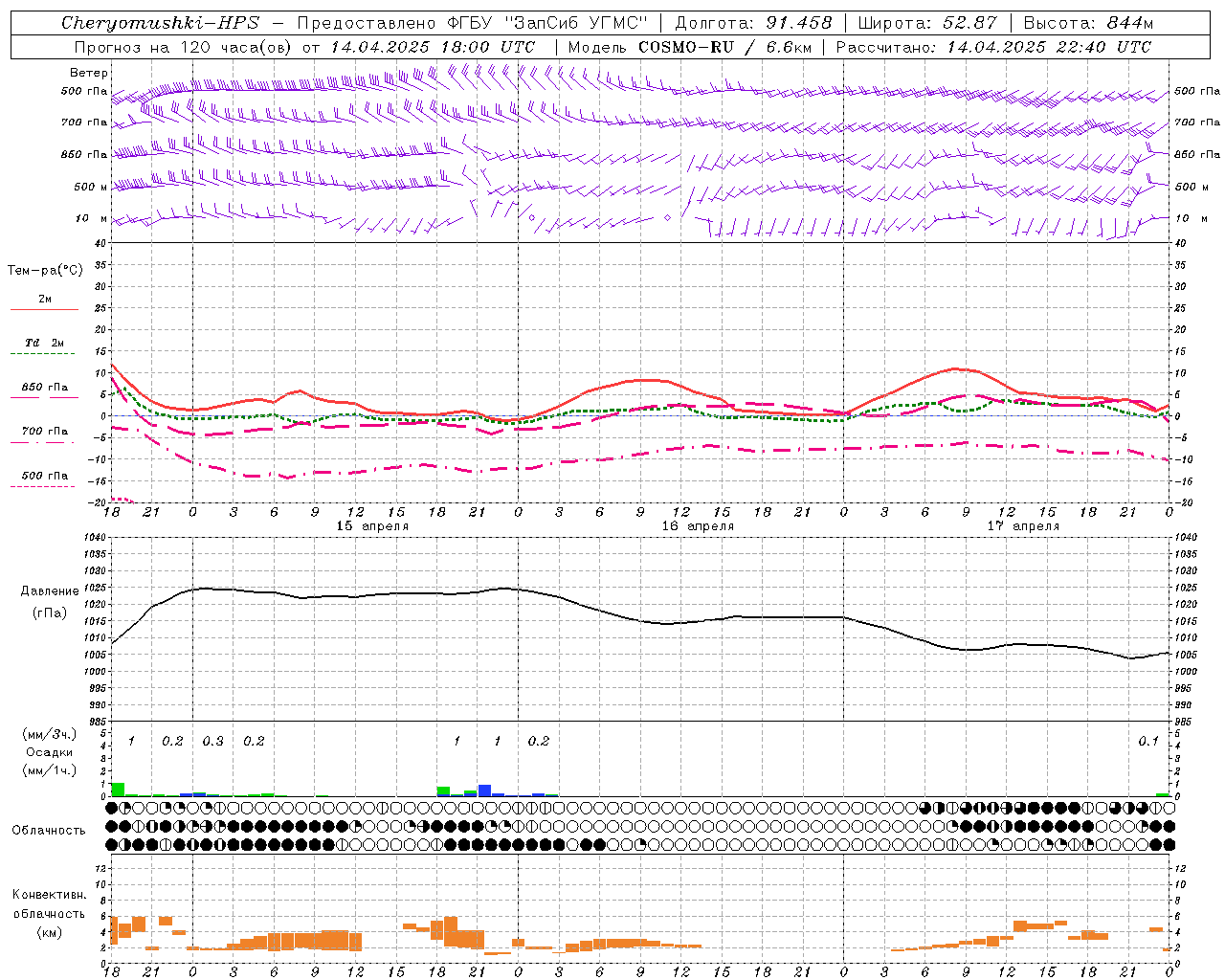Click the 'Конвективн.' convective cloud label
The width and height of the screenshot is (1225, 980).
tap(49, 895)
